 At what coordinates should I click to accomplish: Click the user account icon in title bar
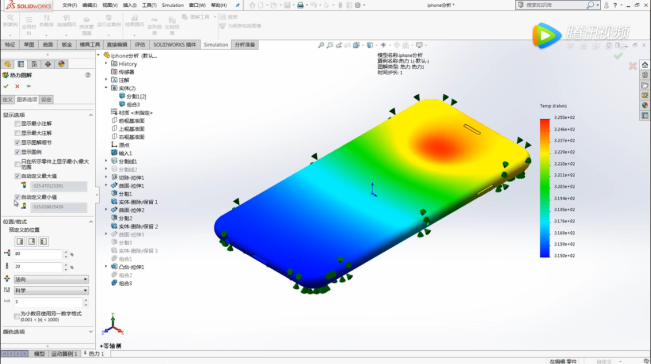point(606,5)
